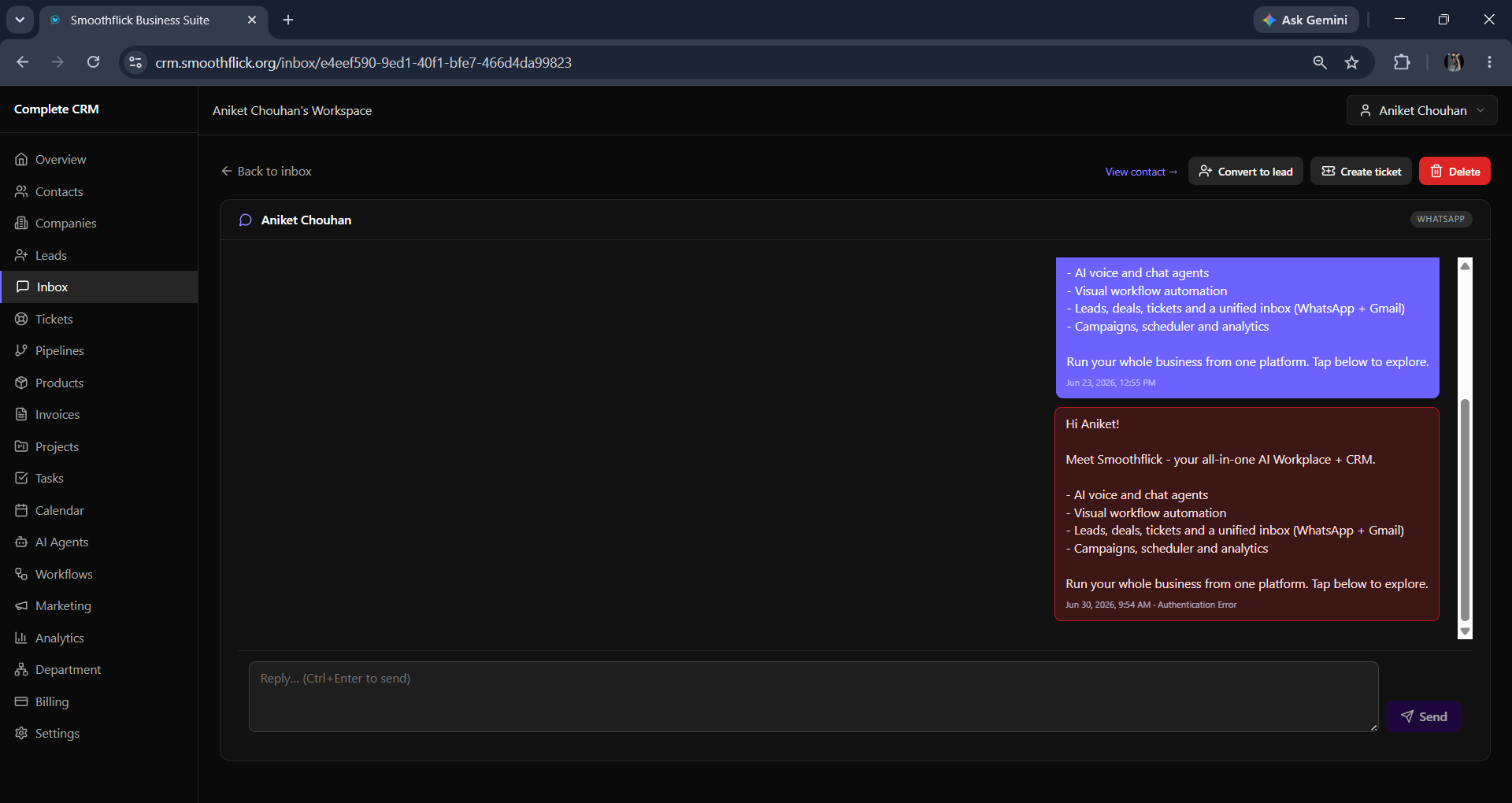Click the Workflows icon in sidebar
The height and width of the screenshot is (803, 1512).
click(x=21, y=574)
